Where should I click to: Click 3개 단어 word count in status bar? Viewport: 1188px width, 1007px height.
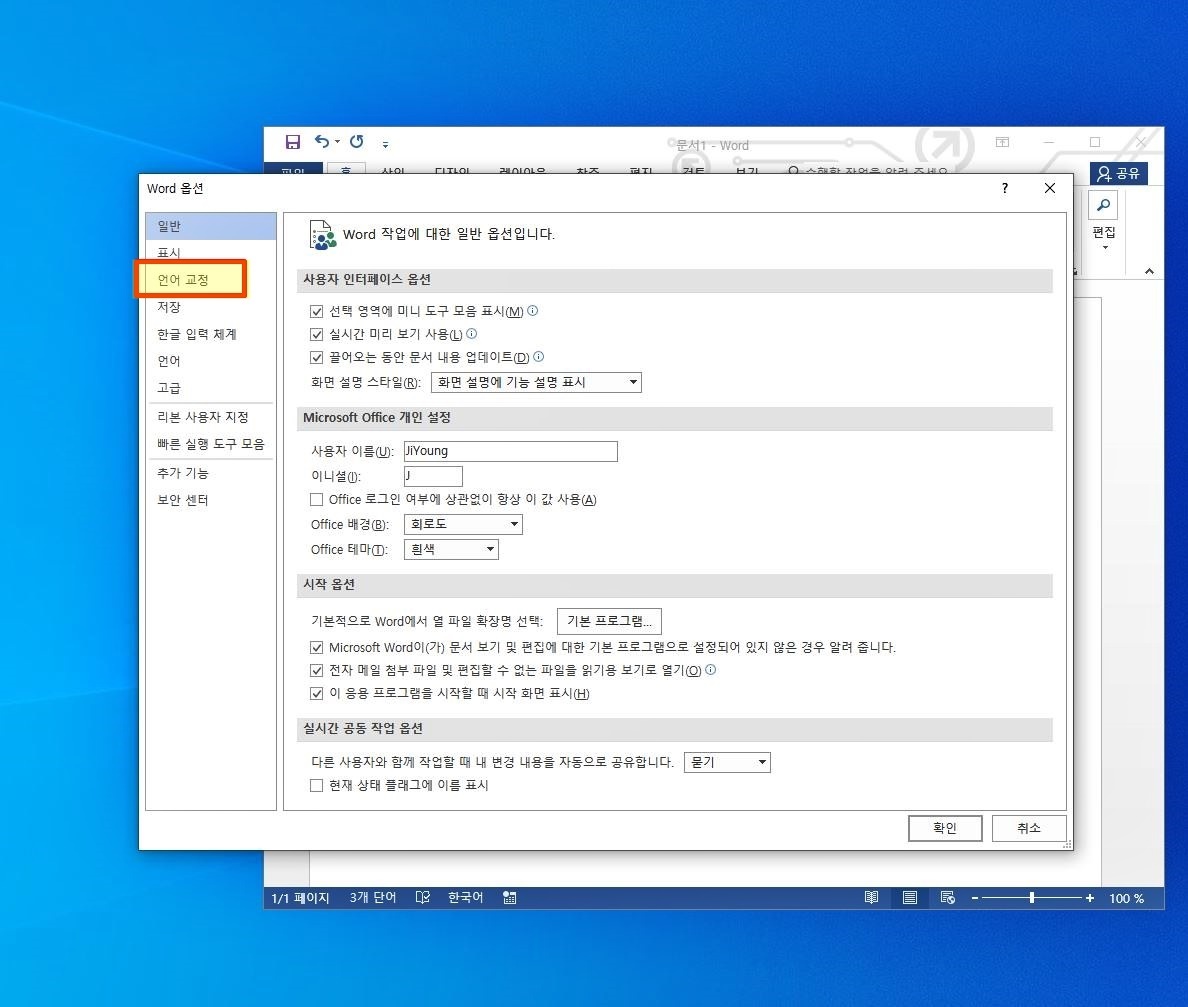373,898
